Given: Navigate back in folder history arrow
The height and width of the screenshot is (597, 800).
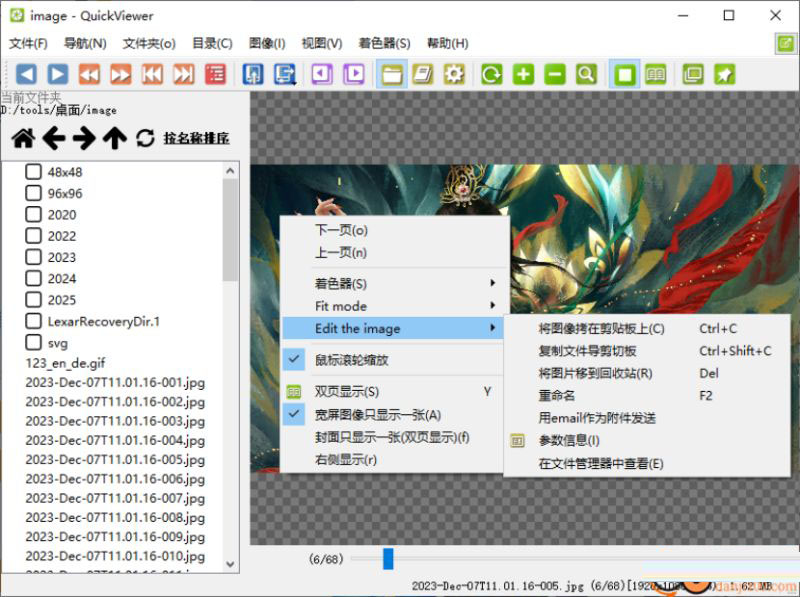Looking at the screenshot, I should [54, 138].
